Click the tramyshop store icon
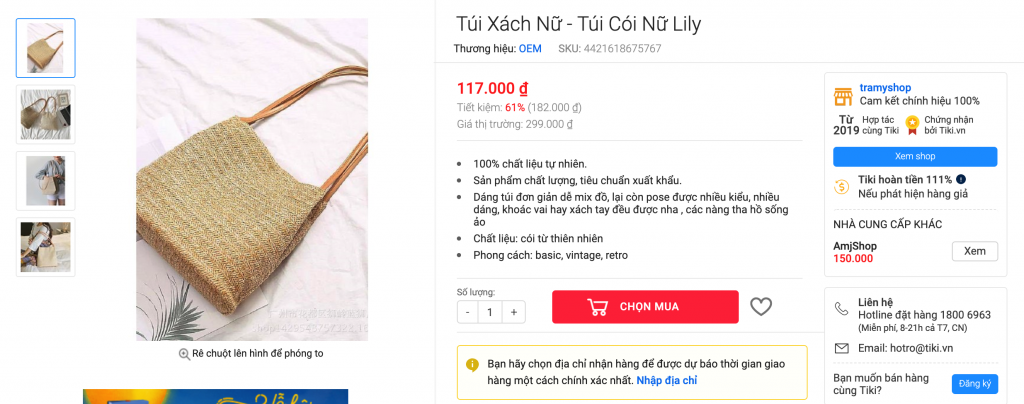Viewport: 1024px width, 404px height. tap(843, 97)
